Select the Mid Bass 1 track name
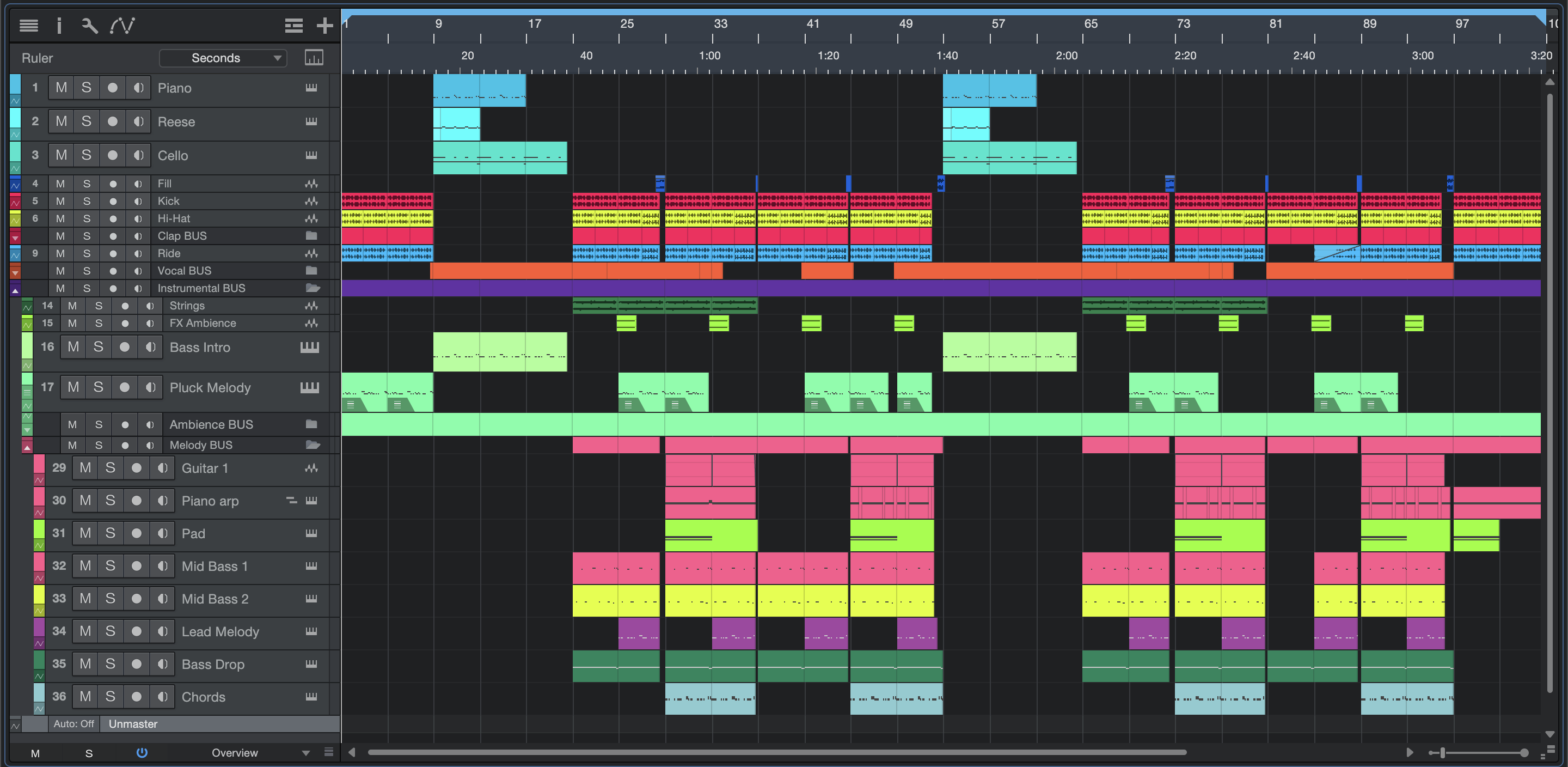Image resolution: width=1568 pixels, height=767 pixels. click(215, 567)
